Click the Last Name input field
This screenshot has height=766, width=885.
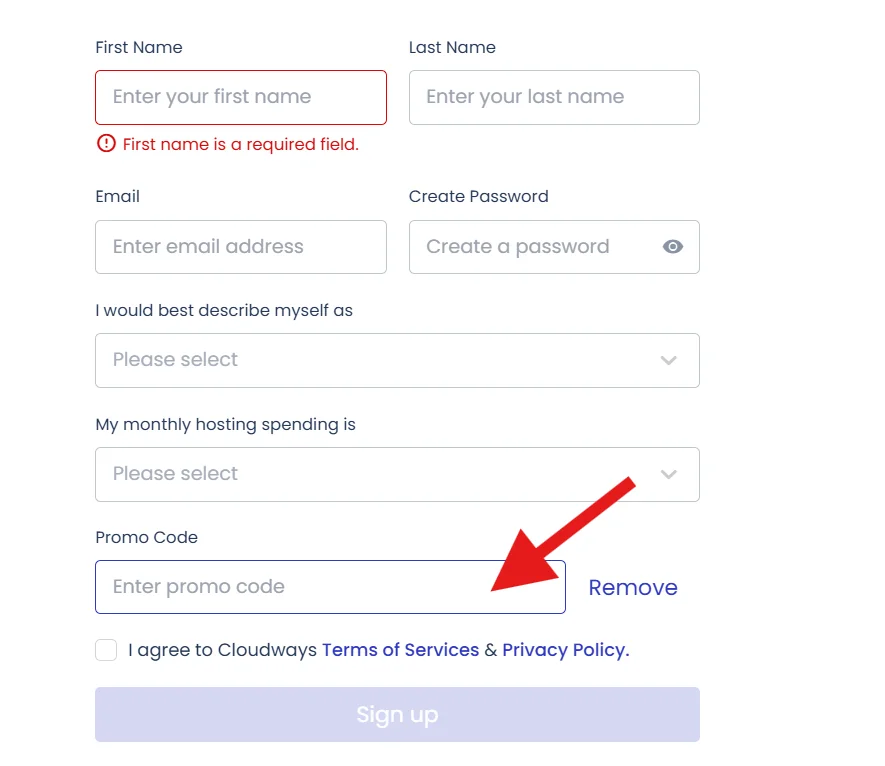553,97
